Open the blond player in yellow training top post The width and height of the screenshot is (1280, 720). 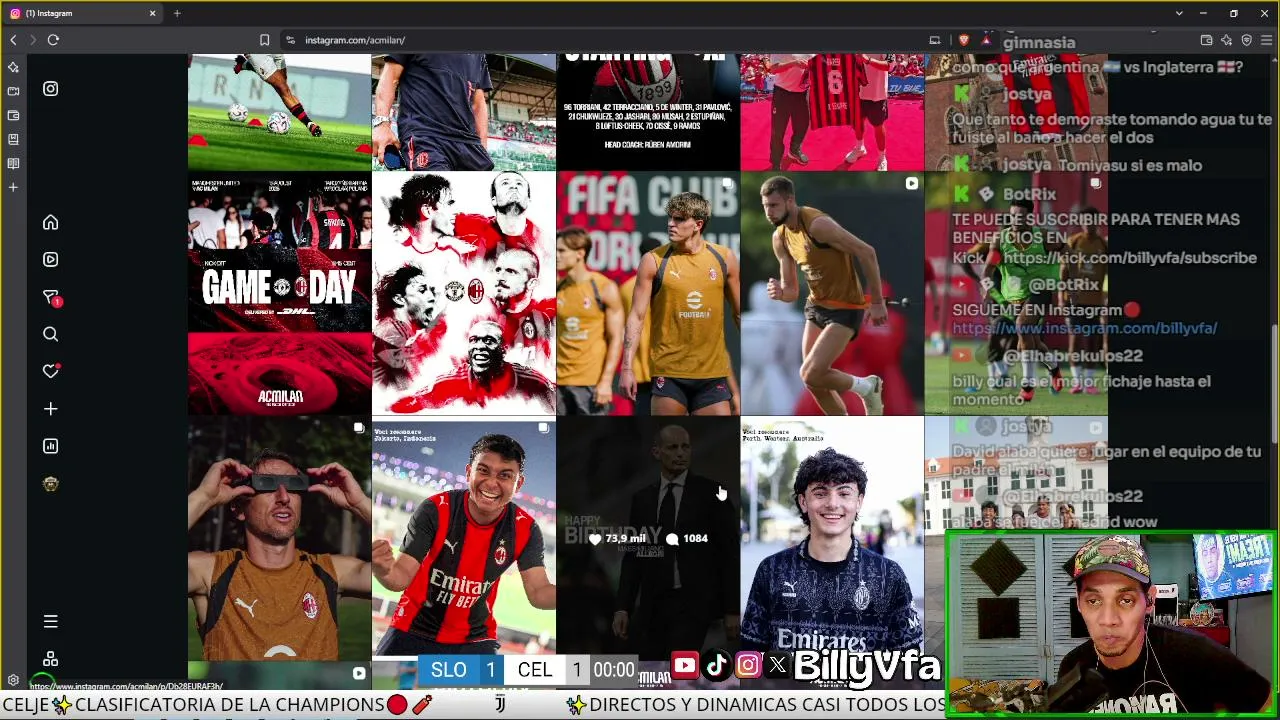coord(647,293)
